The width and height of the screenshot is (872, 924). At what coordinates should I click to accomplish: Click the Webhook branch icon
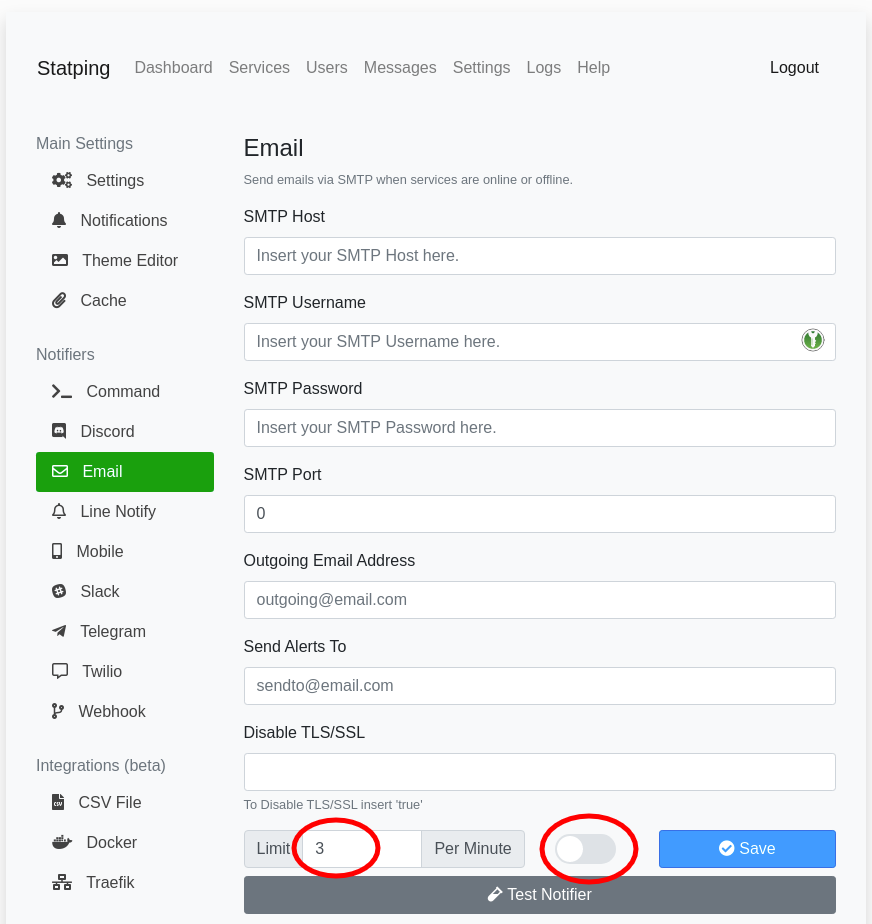click(58, 712)
